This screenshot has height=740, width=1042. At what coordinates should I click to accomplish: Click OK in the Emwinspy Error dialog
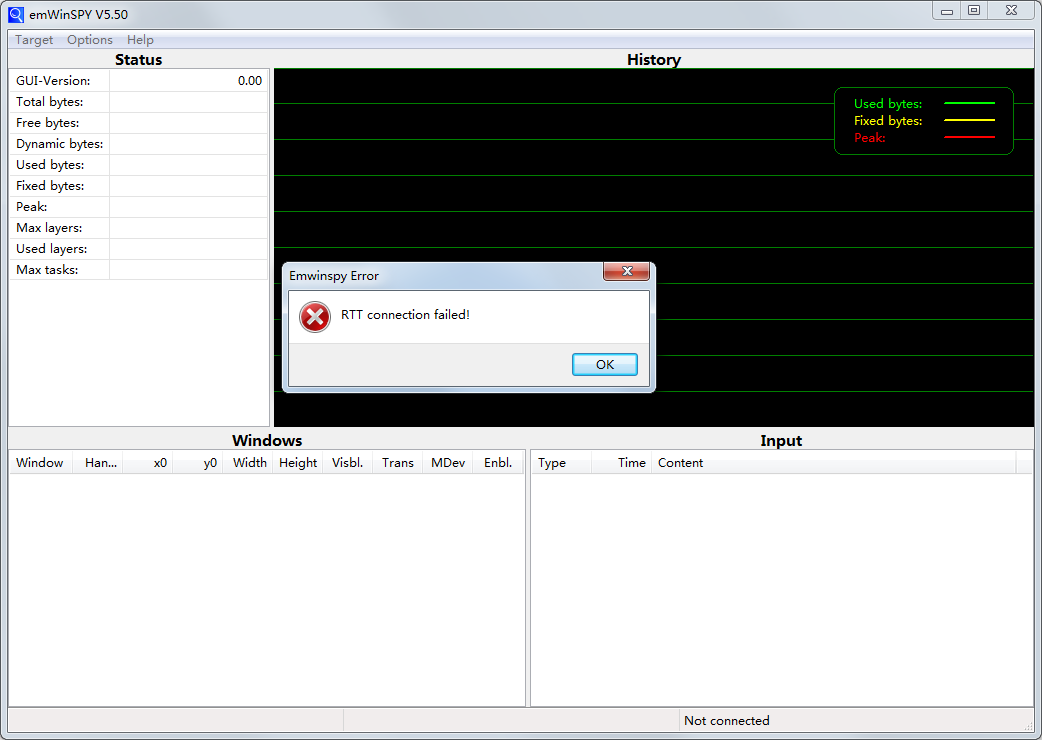605,364
